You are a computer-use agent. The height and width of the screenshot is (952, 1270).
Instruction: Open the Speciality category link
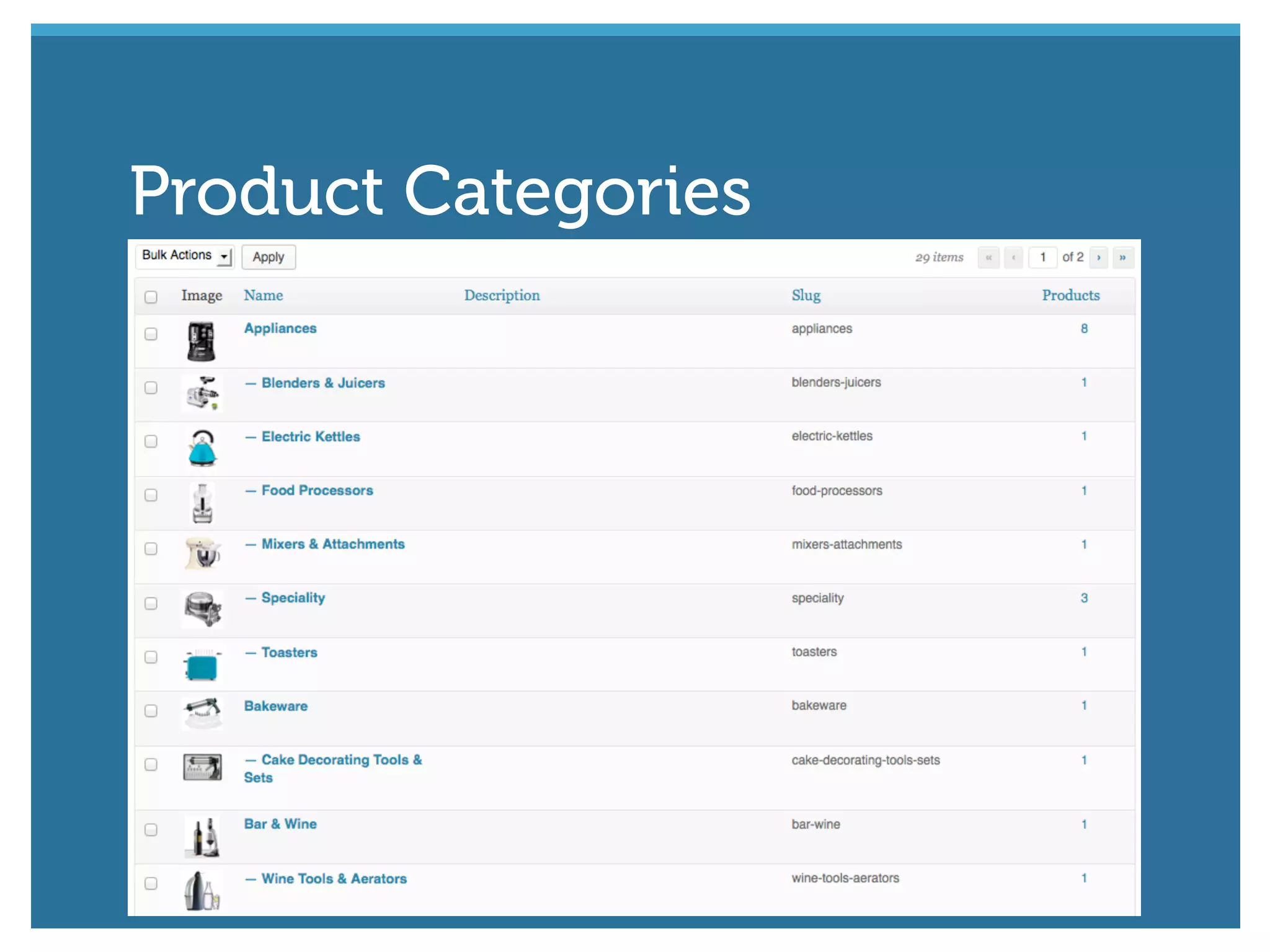[293, 598]
